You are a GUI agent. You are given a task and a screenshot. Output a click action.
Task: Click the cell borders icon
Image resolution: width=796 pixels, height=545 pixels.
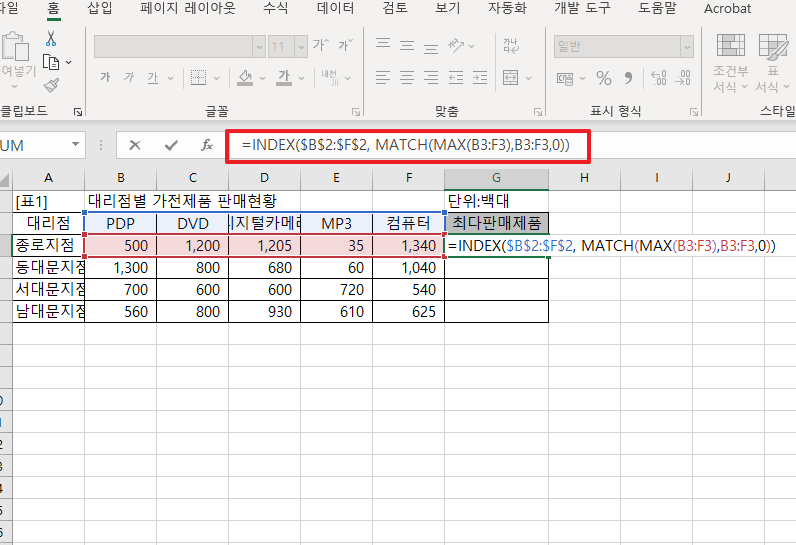[x=198, y=78]
